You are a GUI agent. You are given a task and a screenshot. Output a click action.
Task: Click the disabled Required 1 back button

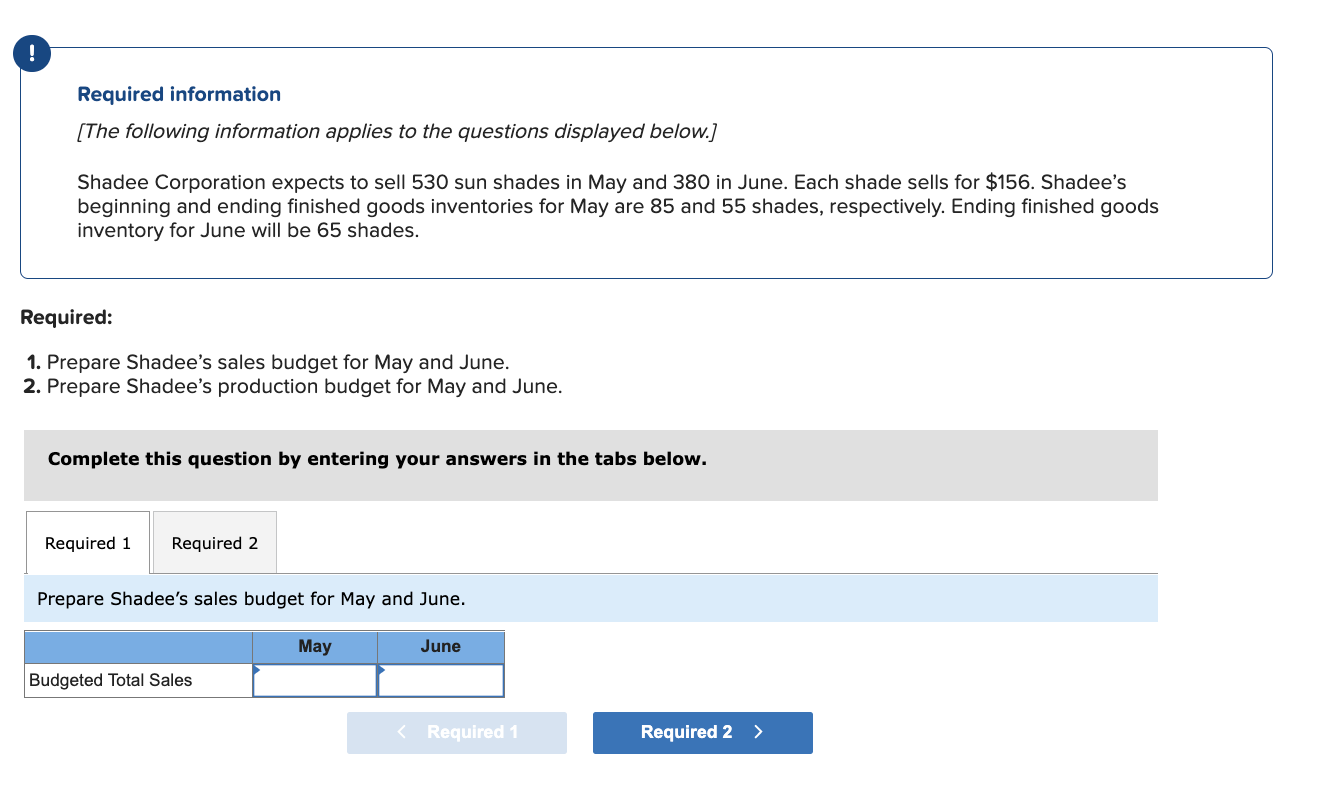coord(456,732)
